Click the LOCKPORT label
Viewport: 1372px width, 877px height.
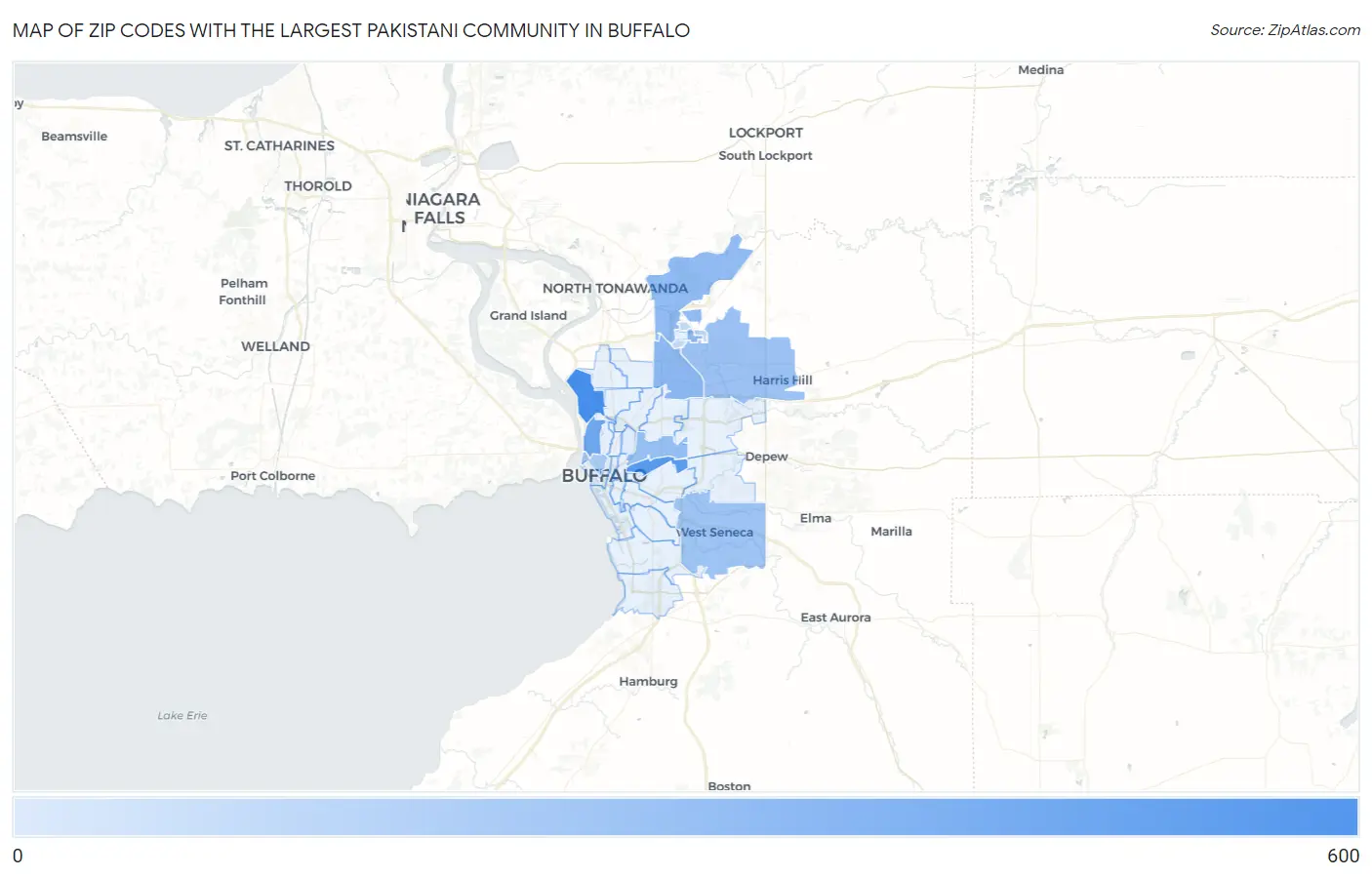pos(766,133)
